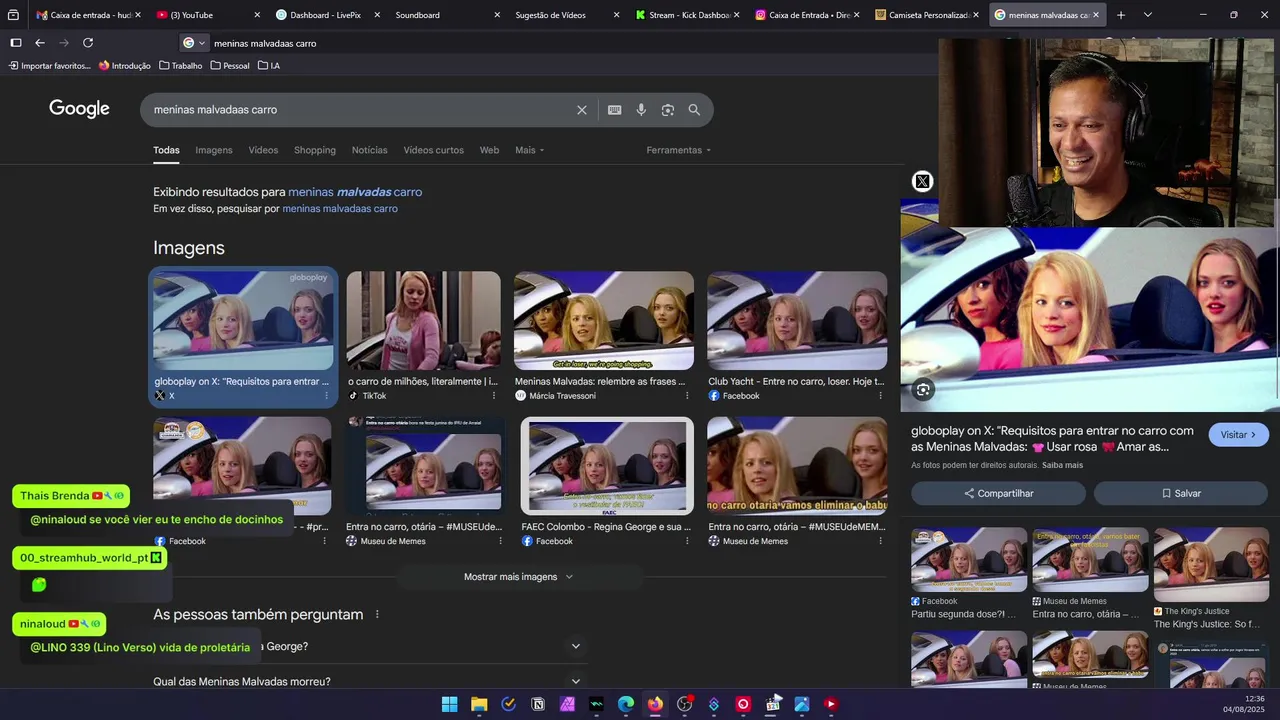Expand the Mais search filter menu
The height and width of the screenshot is (720, 1280).
[530, 150]
